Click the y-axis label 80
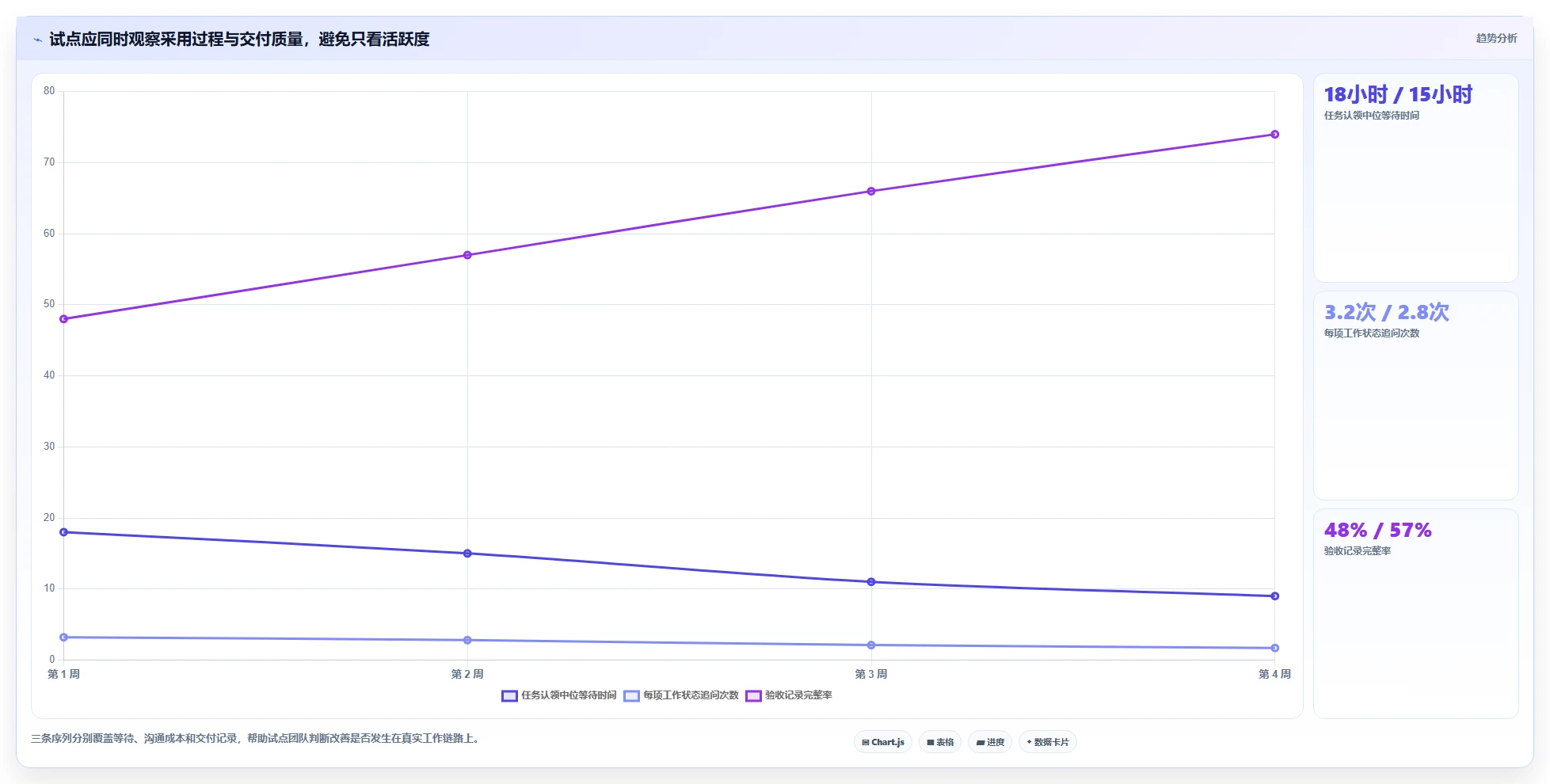The height and width of the screenshot is (784, 1550). (49, 91)
